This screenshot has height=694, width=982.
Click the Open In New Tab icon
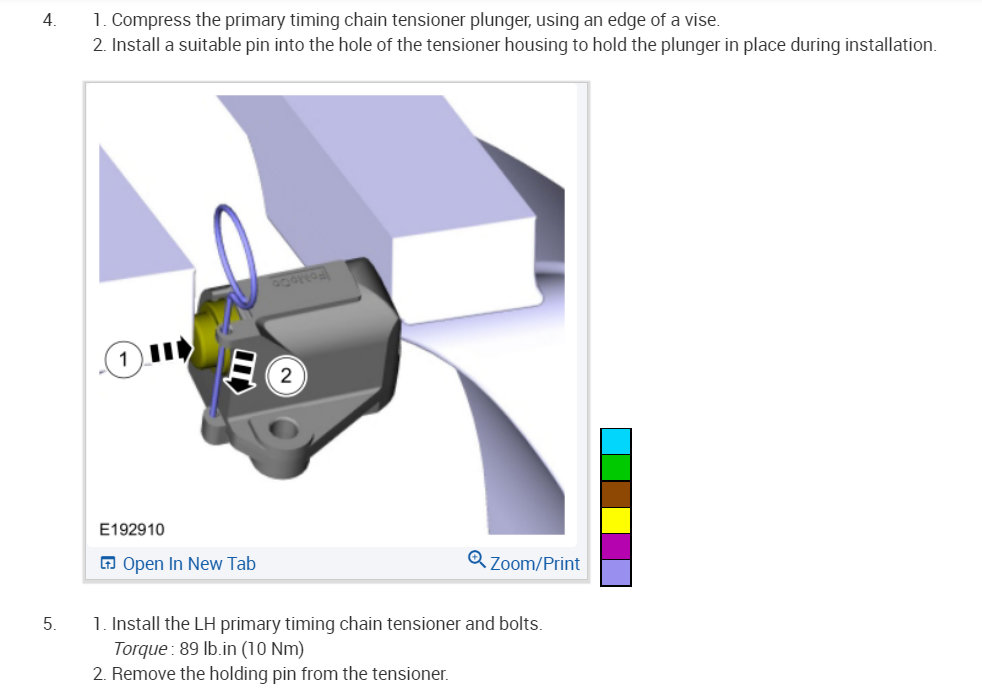pyautogui.click(x=108, y=563)
